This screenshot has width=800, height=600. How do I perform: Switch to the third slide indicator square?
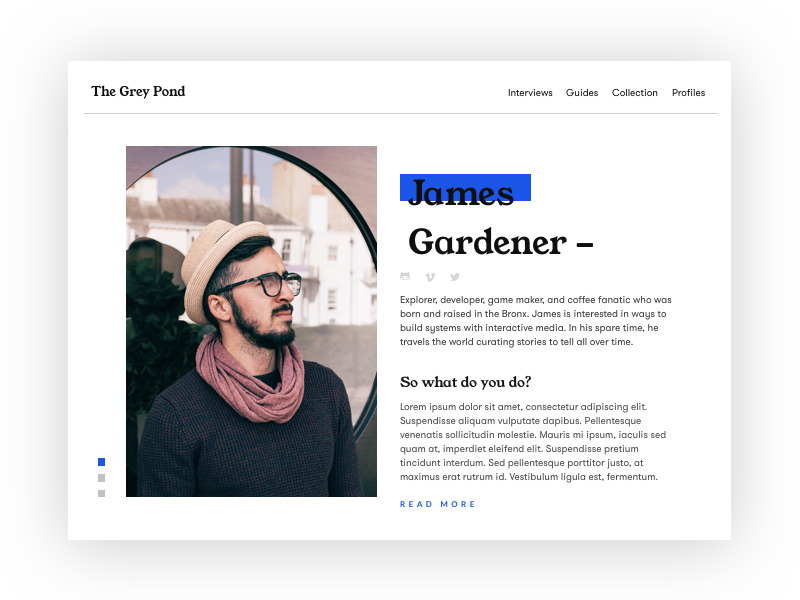click(102, 493)
